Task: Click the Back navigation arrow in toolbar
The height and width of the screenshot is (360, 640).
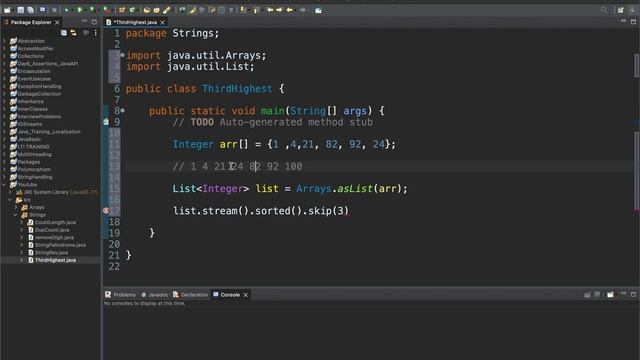Action: (x=289, y=10)
